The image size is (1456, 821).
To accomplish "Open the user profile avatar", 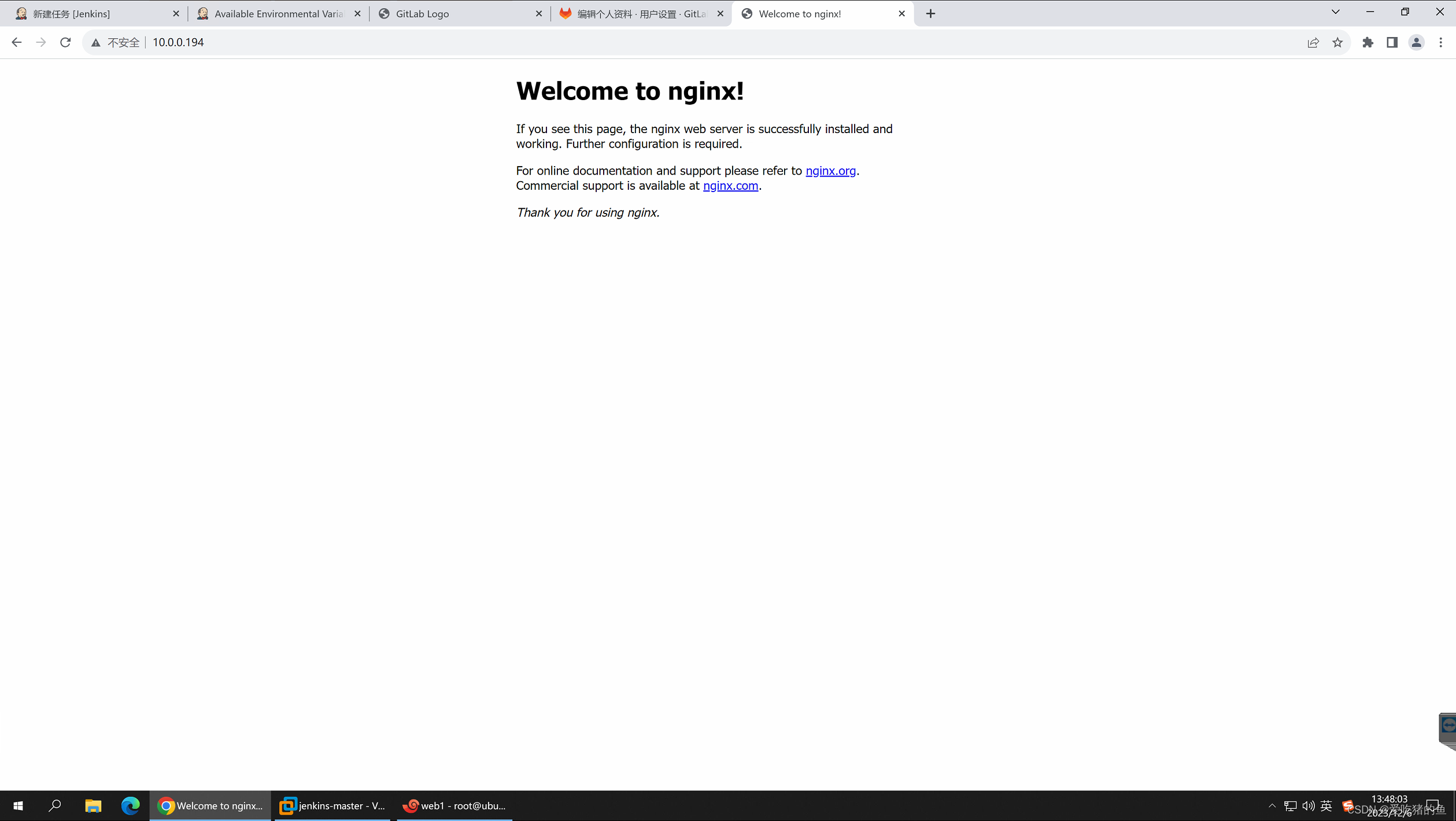I will (x=1416, y=42).
